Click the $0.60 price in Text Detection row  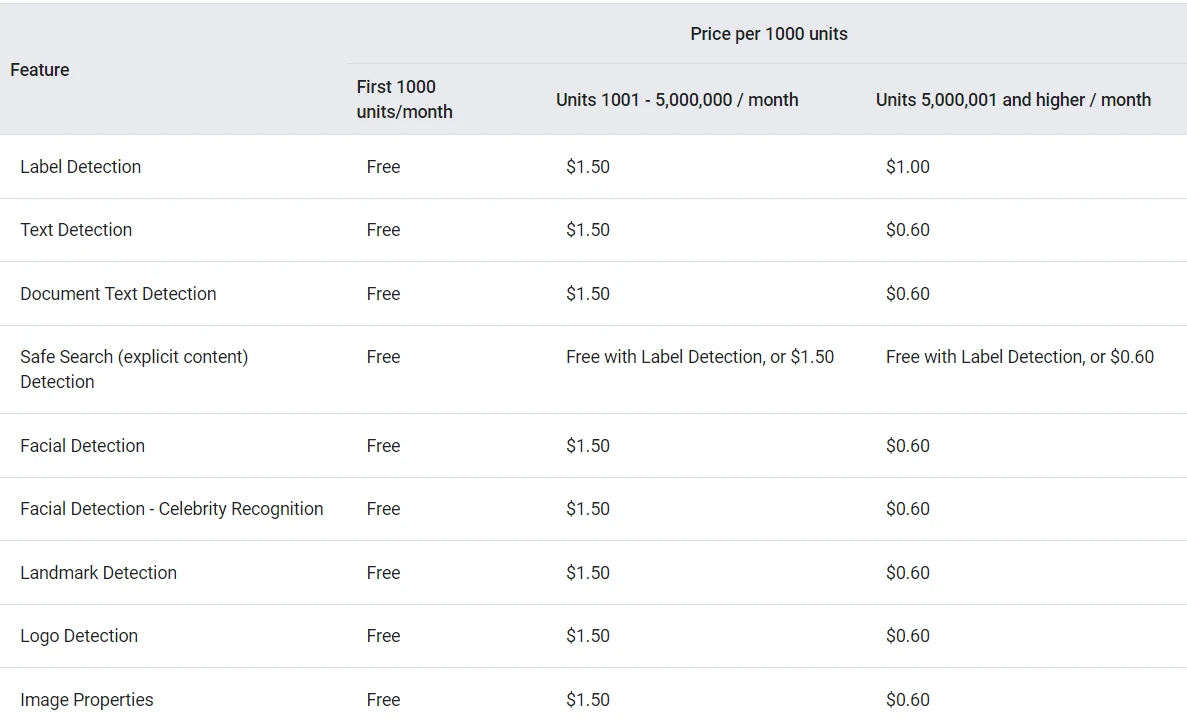pos(907,230)
